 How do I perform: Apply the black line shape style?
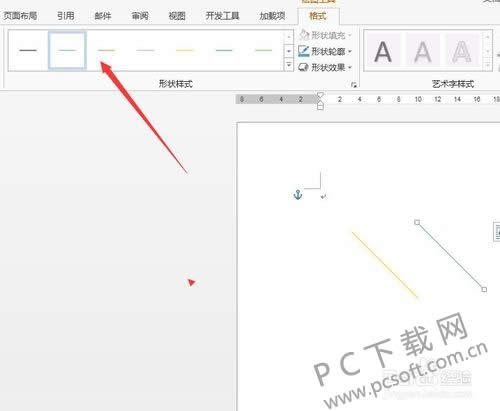tap(28, 50)
